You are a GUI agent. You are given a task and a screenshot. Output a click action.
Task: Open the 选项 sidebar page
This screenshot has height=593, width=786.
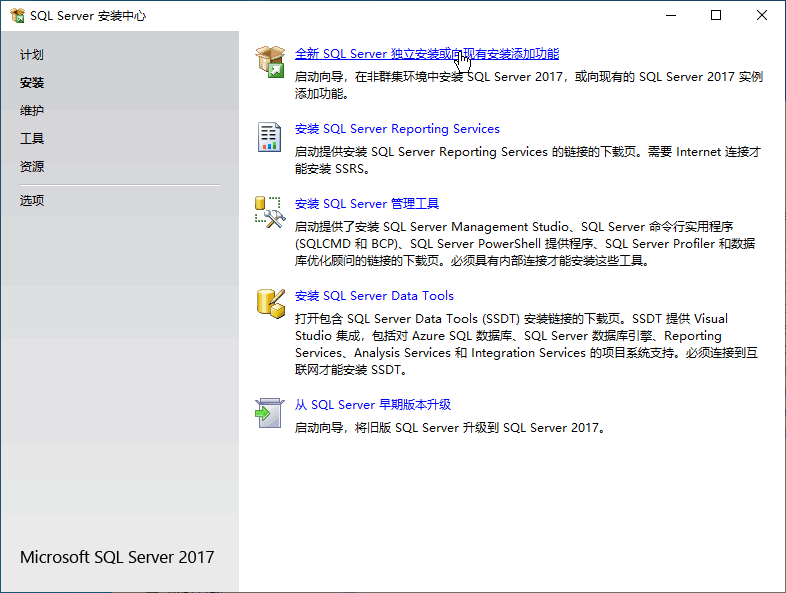pos(32,201)
